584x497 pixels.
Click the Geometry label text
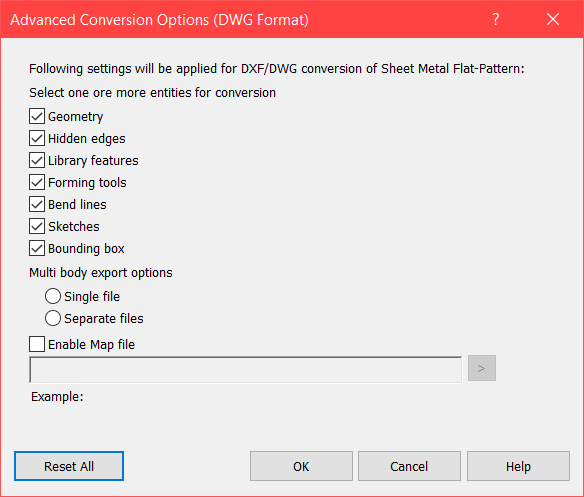(x=76, y=117)
